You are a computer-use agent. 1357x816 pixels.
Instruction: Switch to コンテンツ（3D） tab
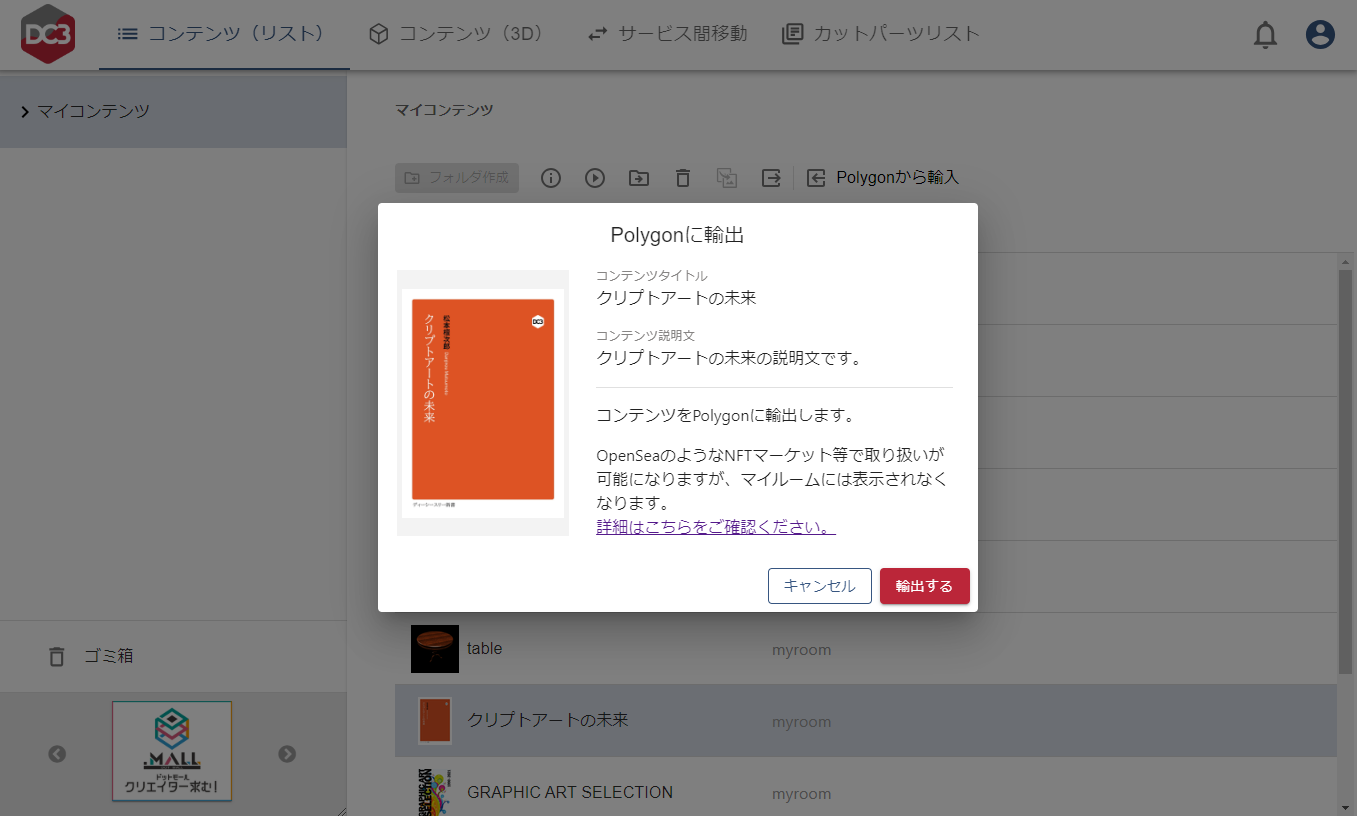[x=457, y=35]
